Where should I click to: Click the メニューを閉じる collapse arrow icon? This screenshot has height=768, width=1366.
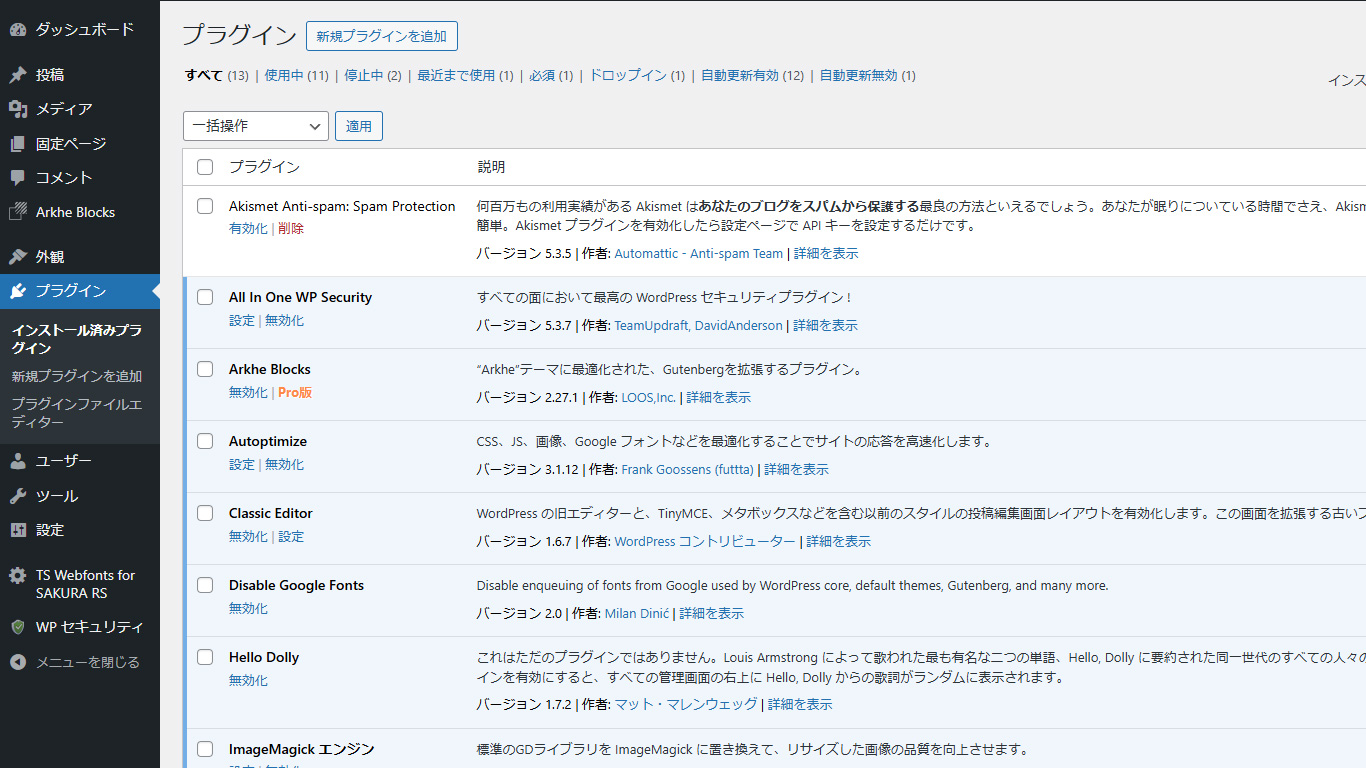pos(18,662)
